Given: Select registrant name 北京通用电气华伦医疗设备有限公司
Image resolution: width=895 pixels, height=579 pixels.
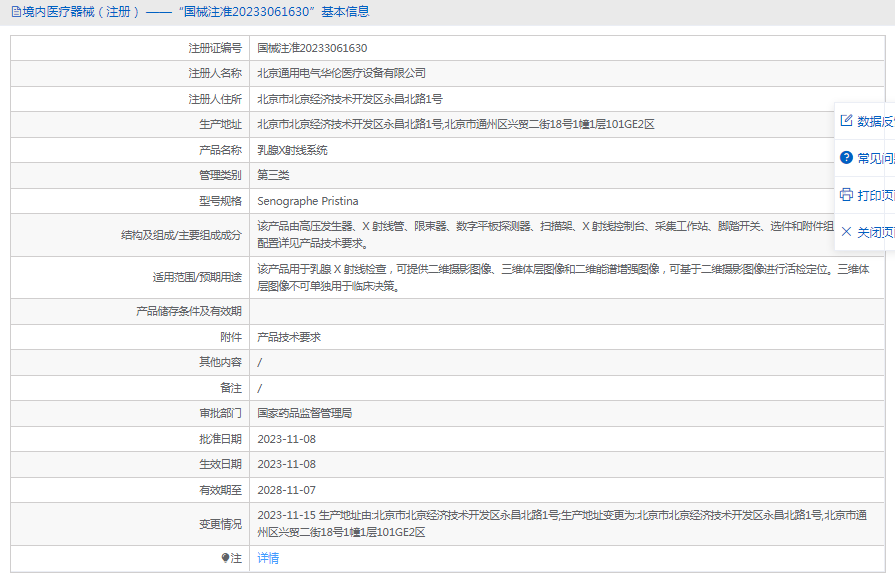Looking at the screenshot, I should click(341, 73).
